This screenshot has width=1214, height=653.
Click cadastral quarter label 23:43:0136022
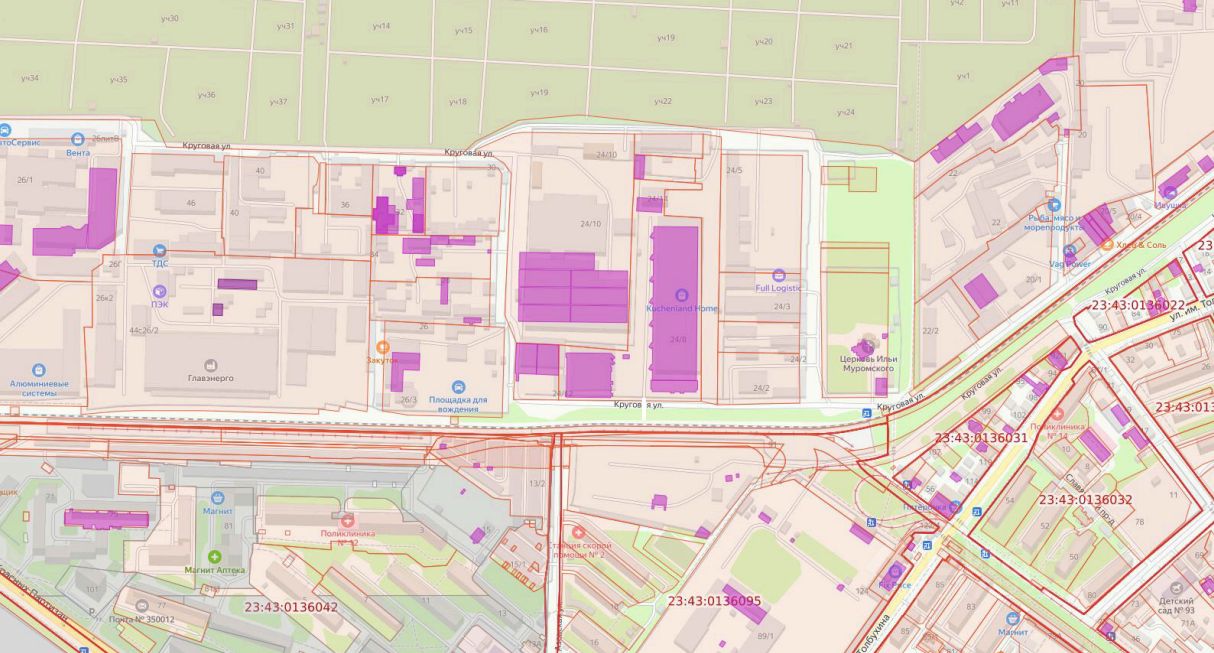click(x=1137, y=304)
